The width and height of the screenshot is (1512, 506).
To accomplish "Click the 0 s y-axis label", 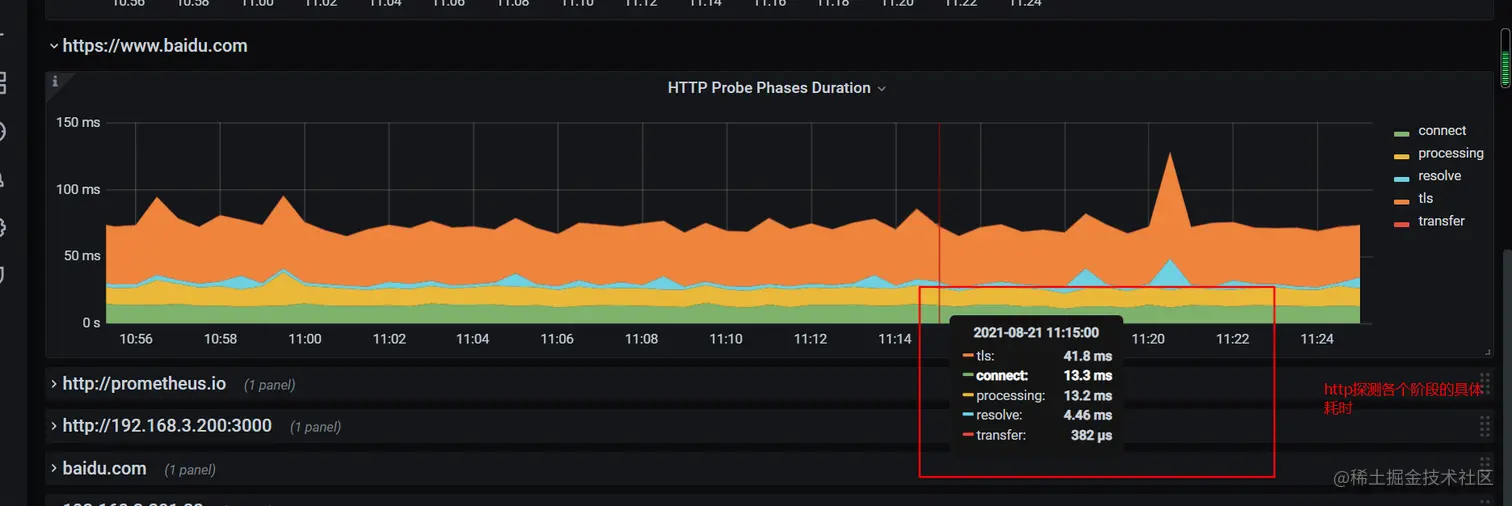I will click(91, 323).
